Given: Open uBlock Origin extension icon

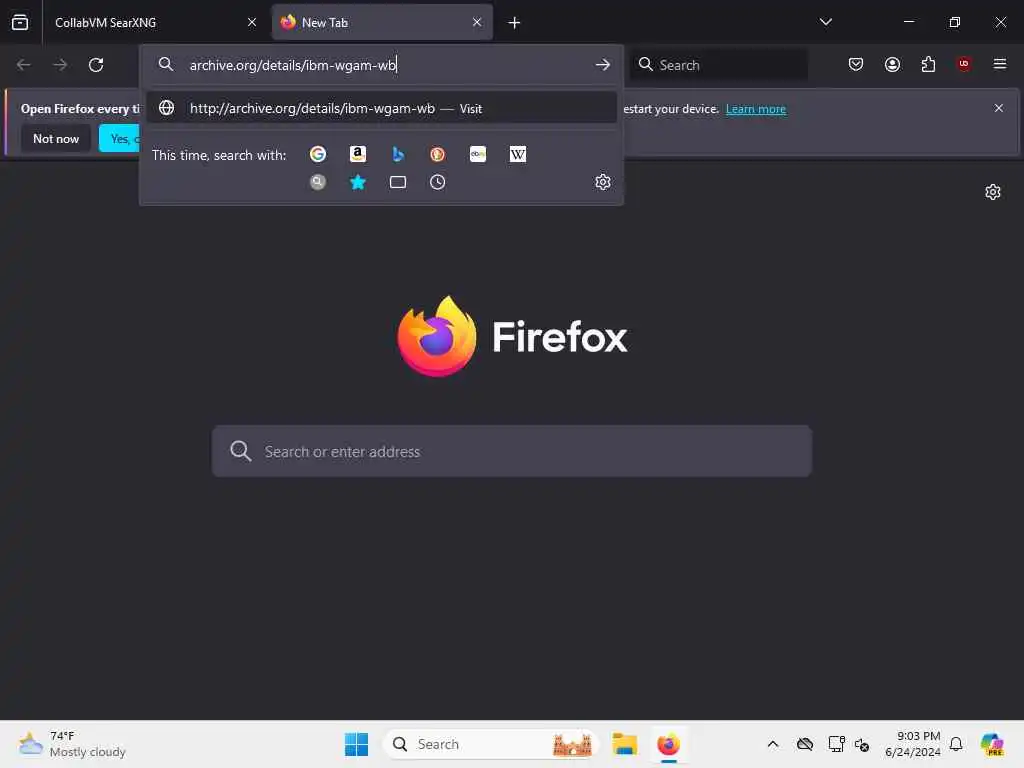Looking at the screenshot, I should (x=964, y=64).
